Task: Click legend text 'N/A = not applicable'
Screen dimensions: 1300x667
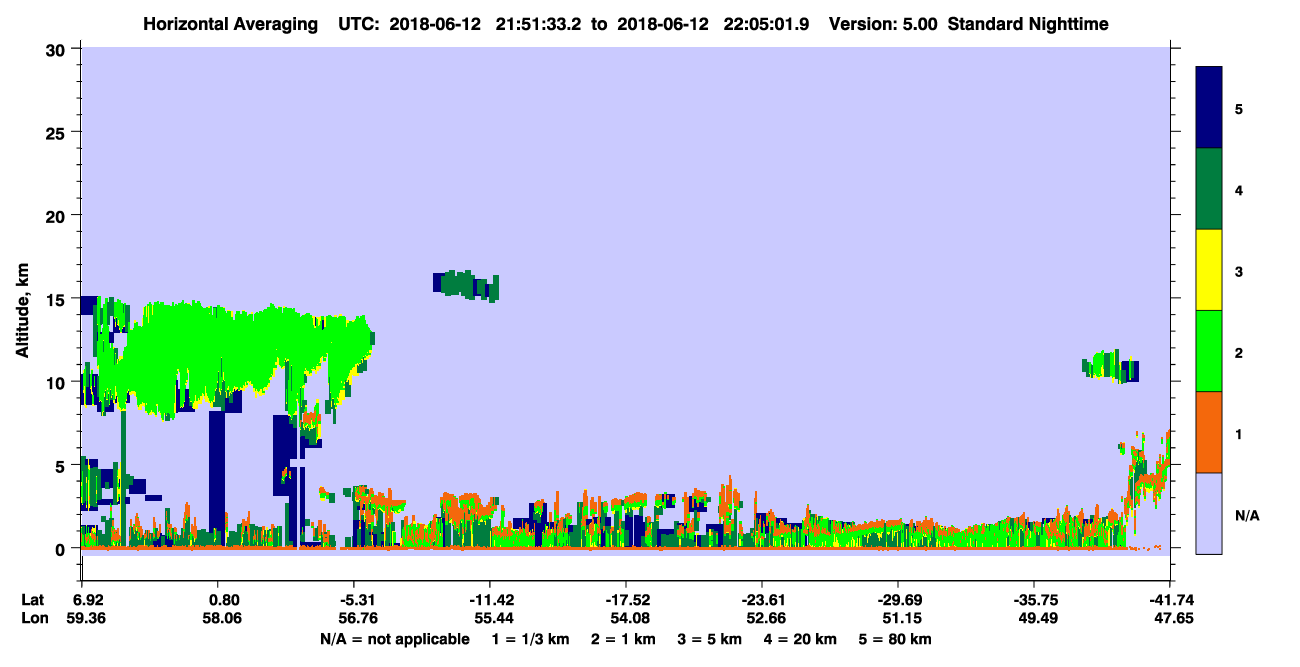Action: tap(394, 639)
